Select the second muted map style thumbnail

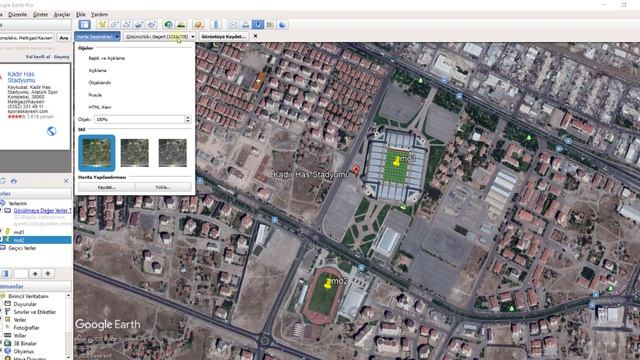135,153
